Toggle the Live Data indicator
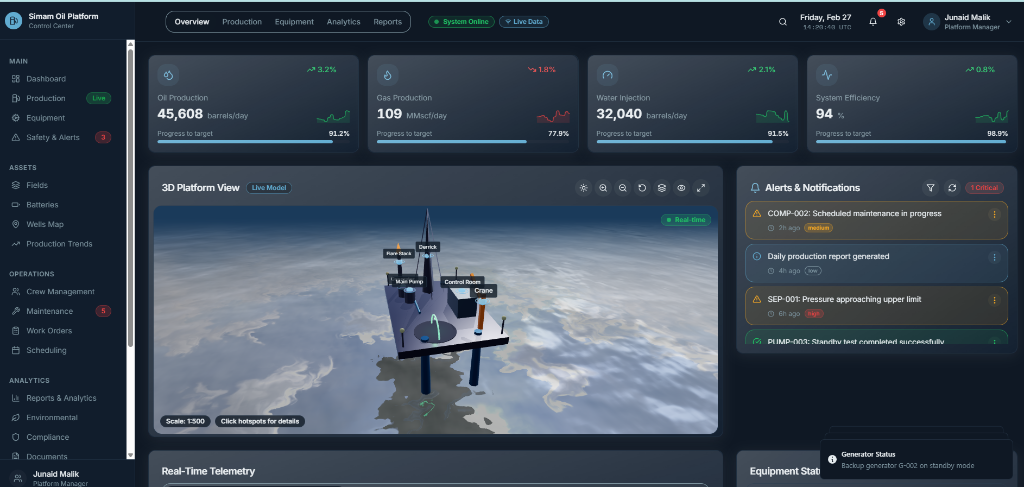This screenshot has width=1024, height=487. [524, 22]
